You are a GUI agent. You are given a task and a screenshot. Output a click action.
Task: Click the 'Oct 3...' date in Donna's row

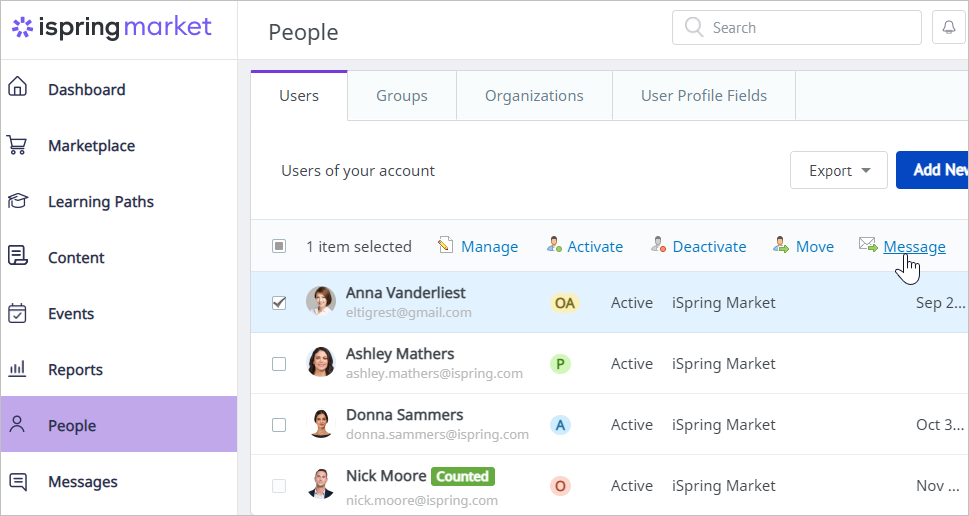(939, 425)
